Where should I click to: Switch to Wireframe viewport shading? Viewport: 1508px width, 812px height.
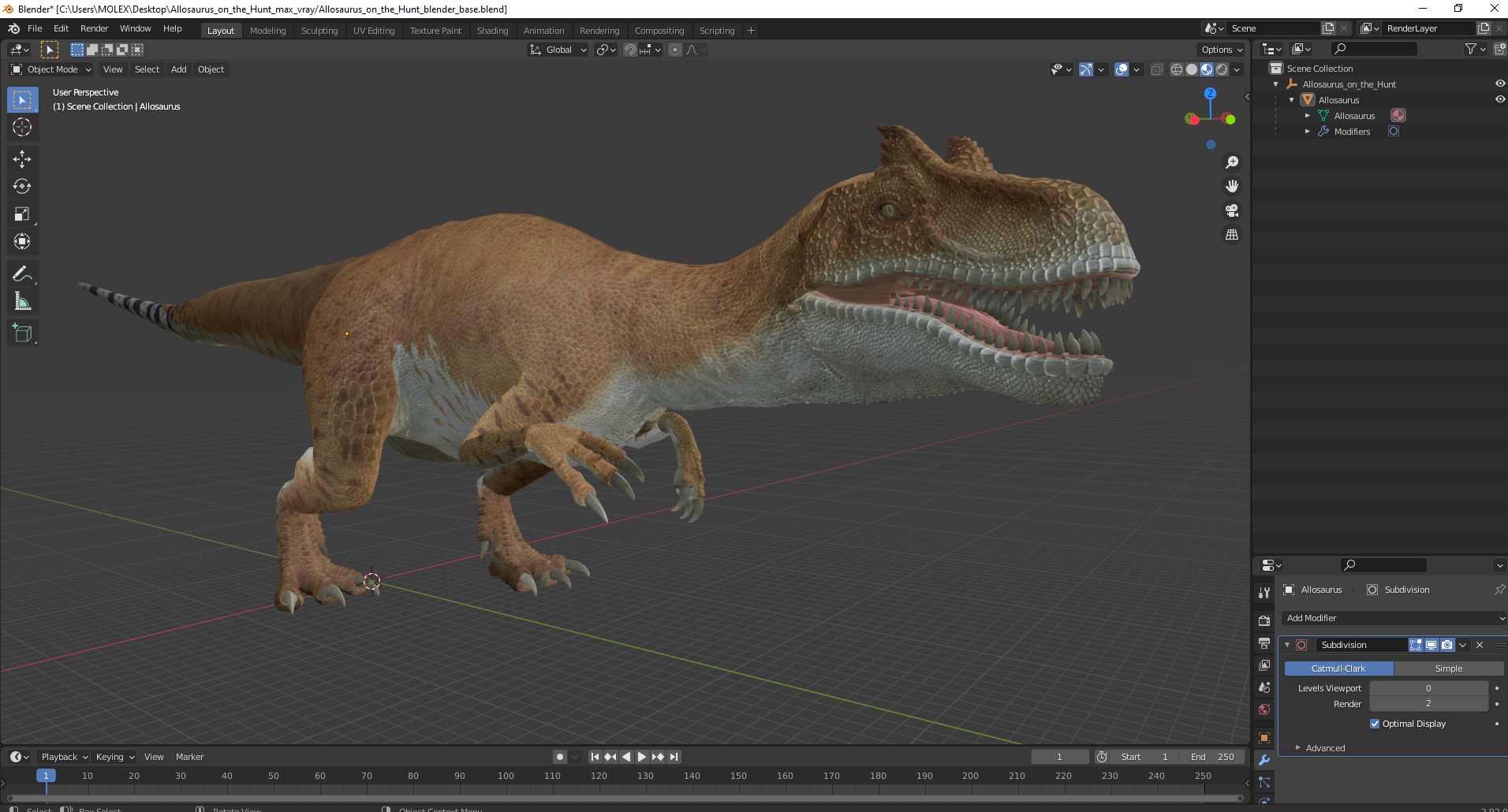tap(1177, 69)
